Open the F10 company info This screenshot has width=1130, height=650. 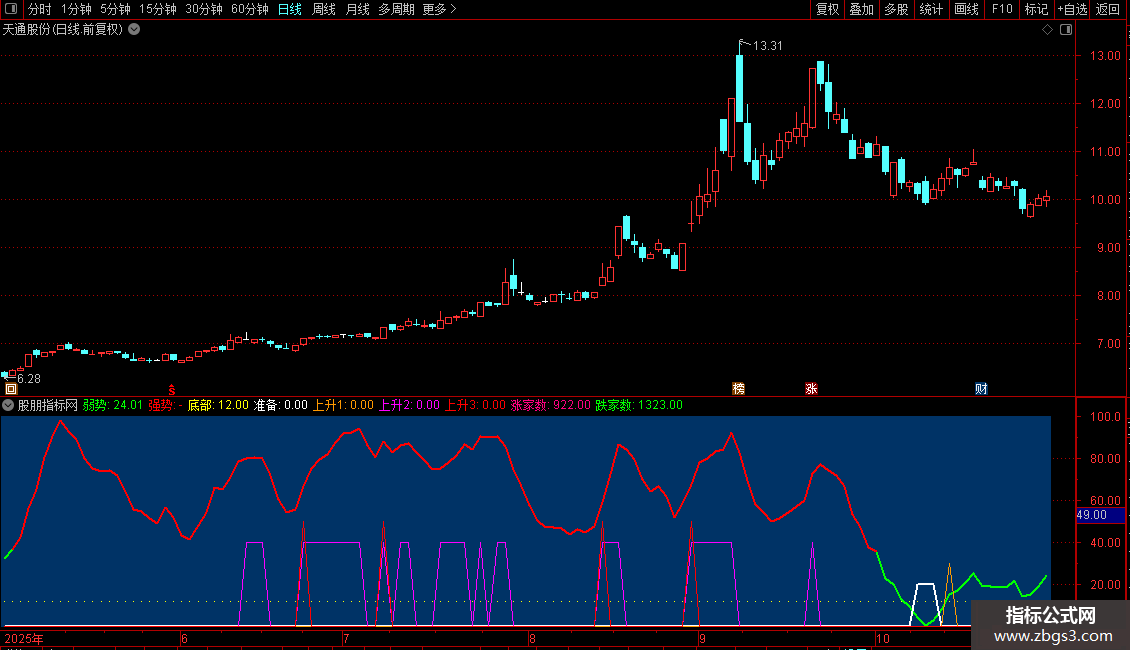[1001, 10]
